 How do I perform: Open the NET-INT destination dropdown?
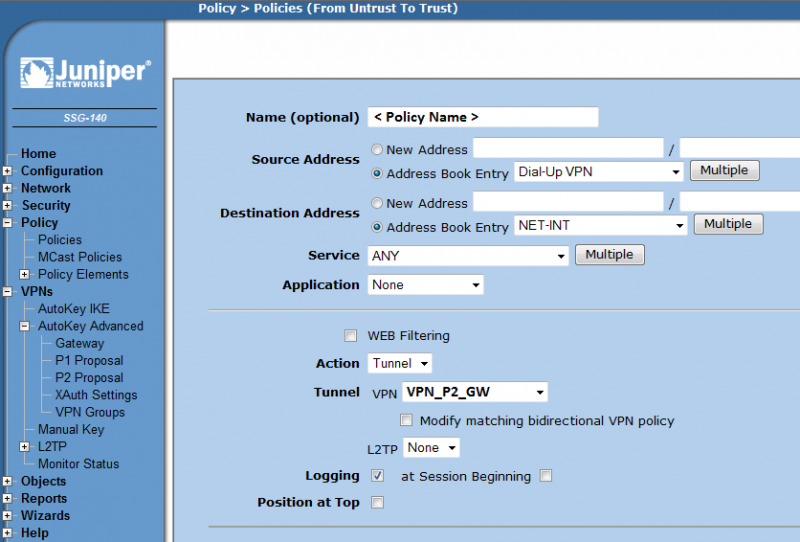[x=601, y=225]
